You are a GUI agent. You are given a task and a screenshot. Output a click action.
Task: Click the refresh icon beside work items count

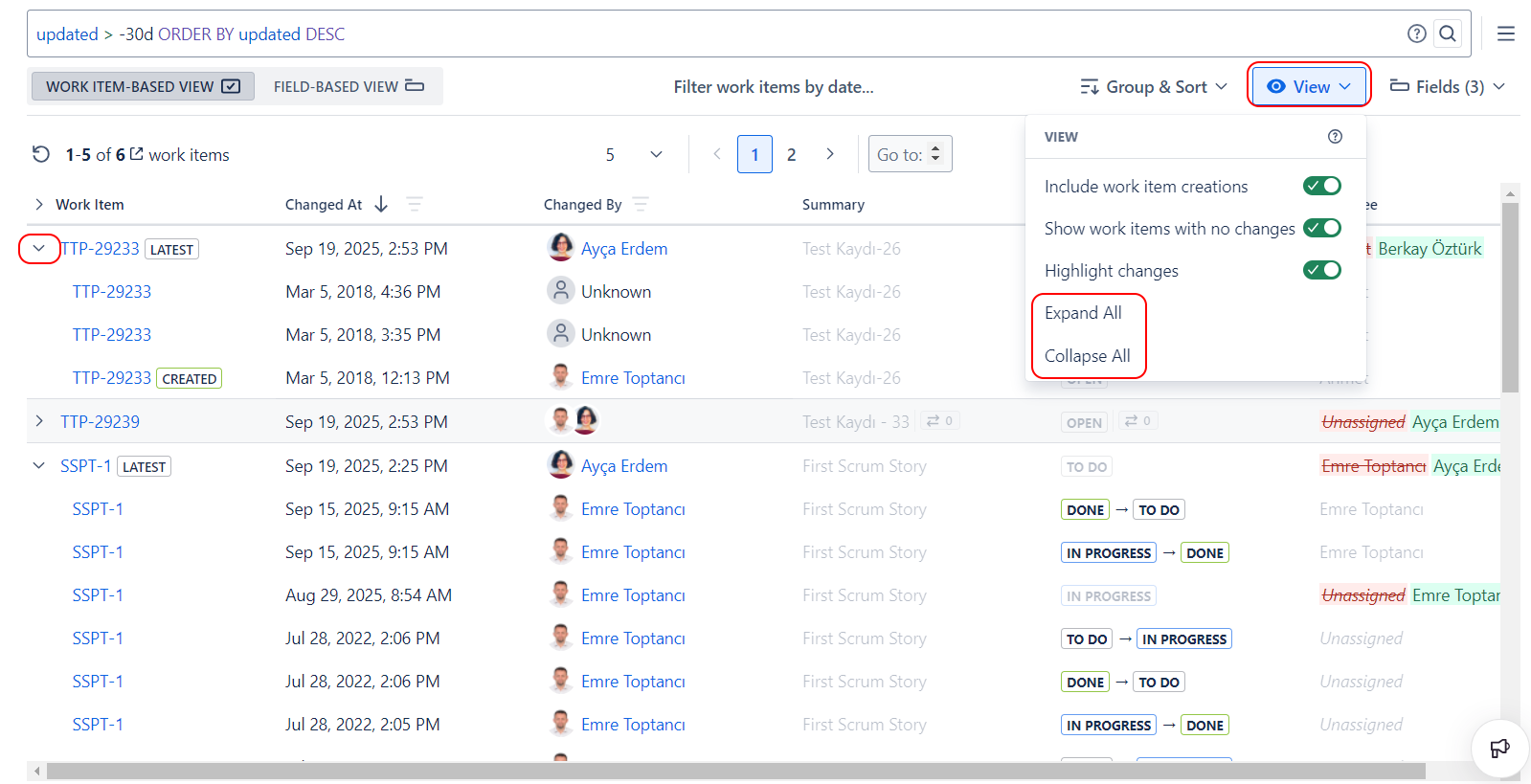(41, 154)
